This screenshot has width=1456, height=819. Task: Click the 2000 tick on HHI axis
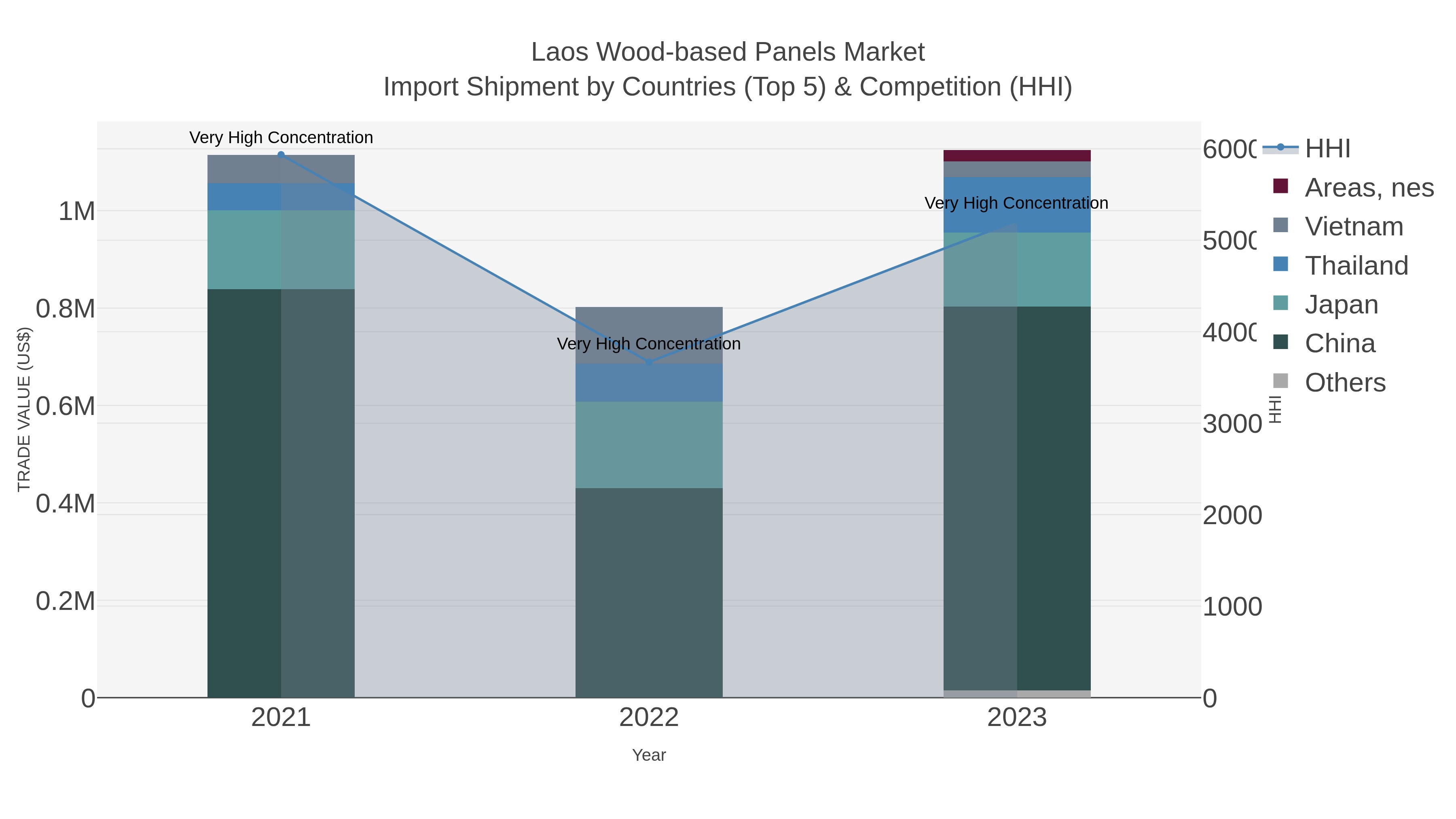point(1232,516)
